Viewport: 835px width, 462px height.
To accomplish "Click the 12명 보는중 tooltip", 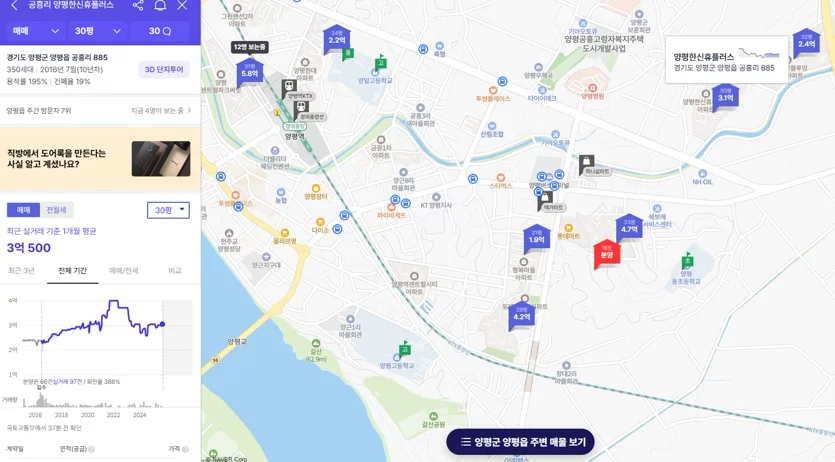I will click(249, 47).
